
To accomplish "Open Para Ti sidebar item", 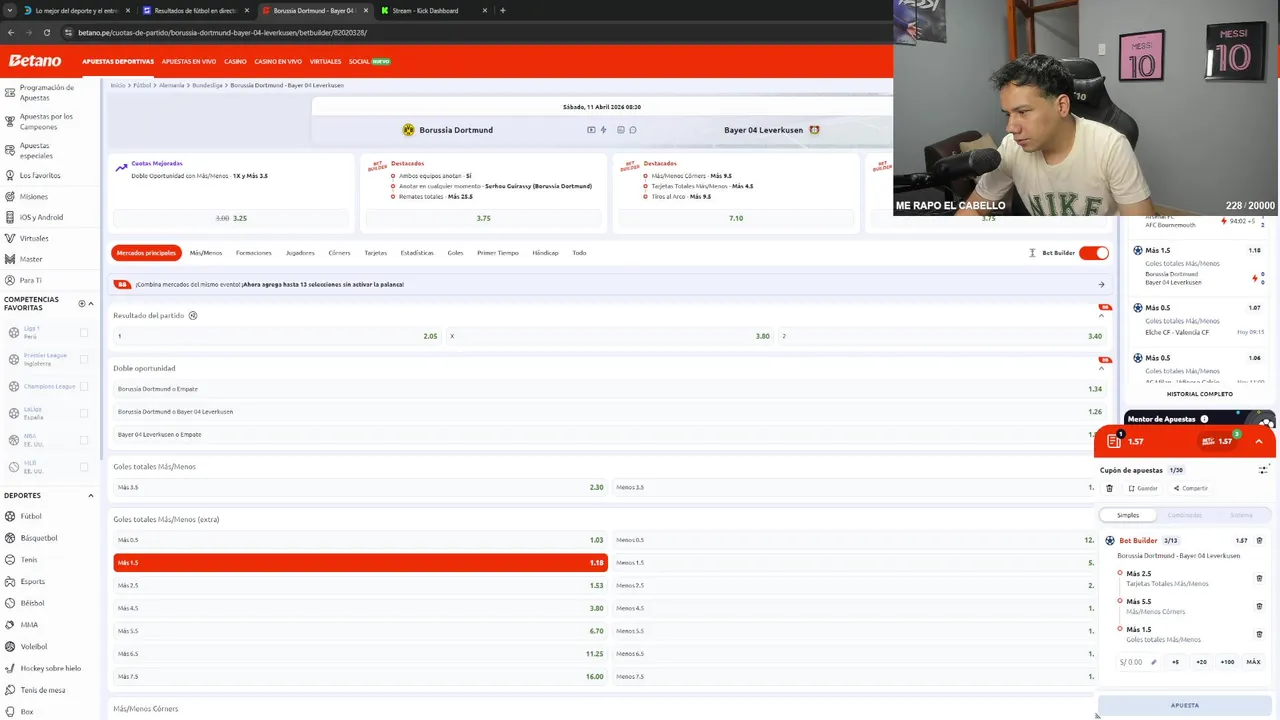I will (30, 280).
